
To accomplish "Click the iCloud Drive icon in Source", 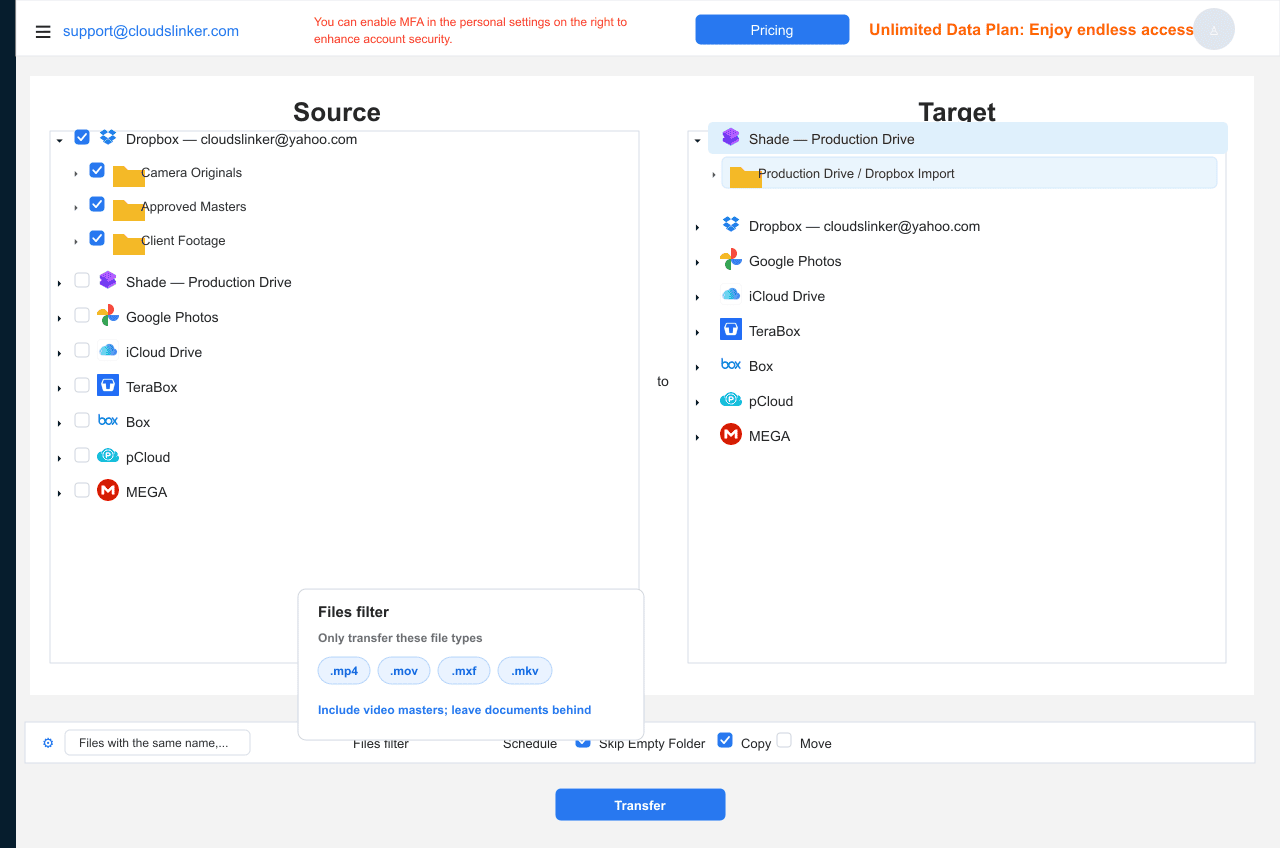I will (x=108, y=351).
